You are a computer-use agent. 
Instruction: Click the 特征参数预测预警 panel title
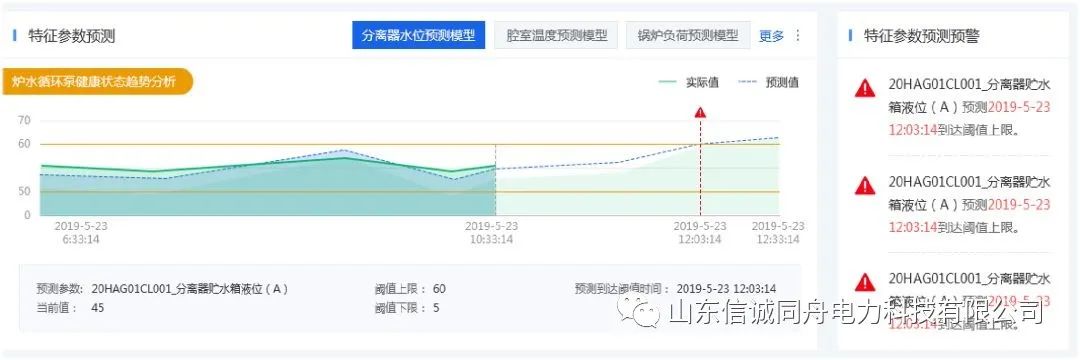click(922, 36)
